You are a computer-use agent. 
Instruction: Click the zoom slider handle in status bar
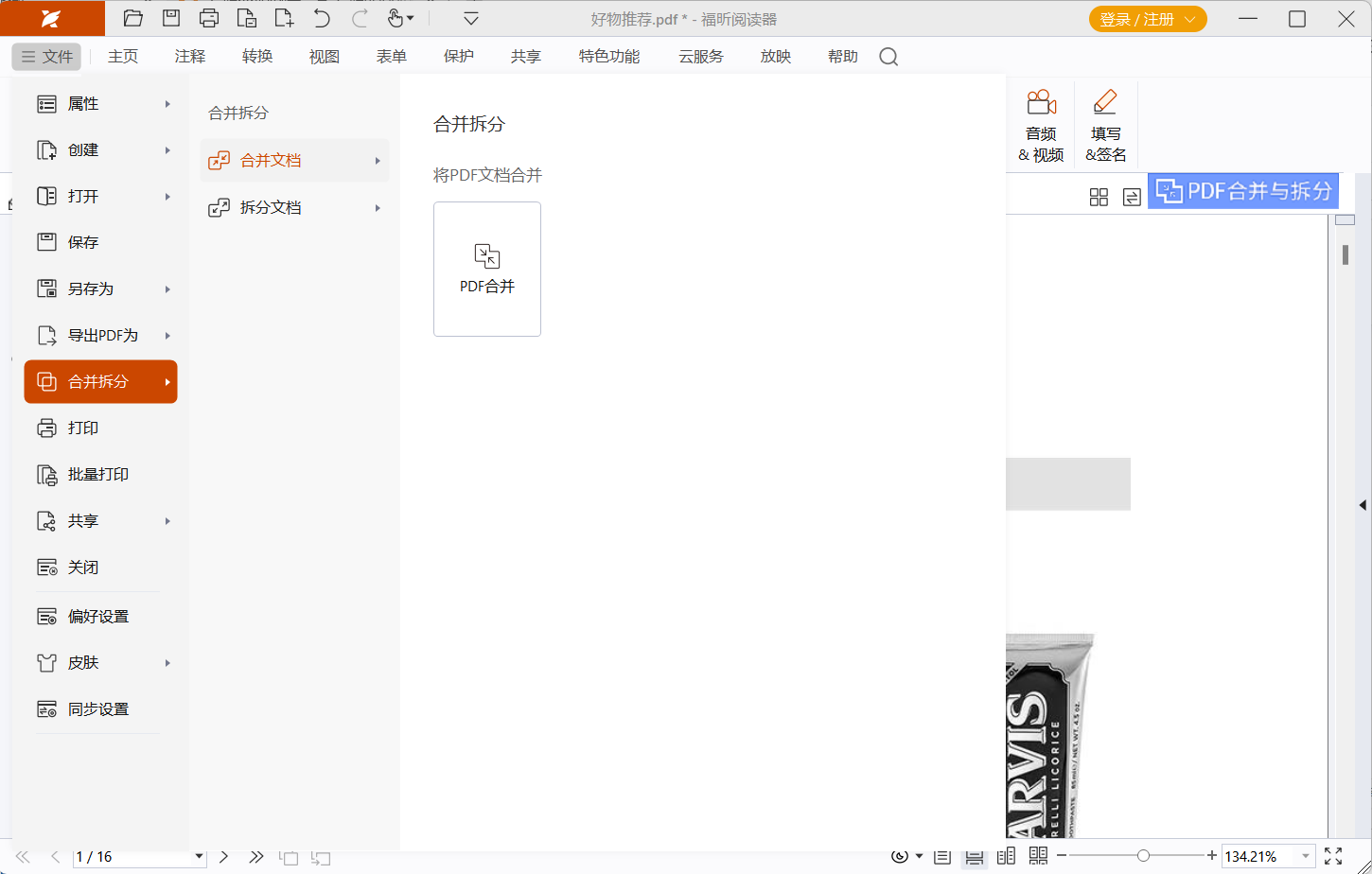(1143, 856)
